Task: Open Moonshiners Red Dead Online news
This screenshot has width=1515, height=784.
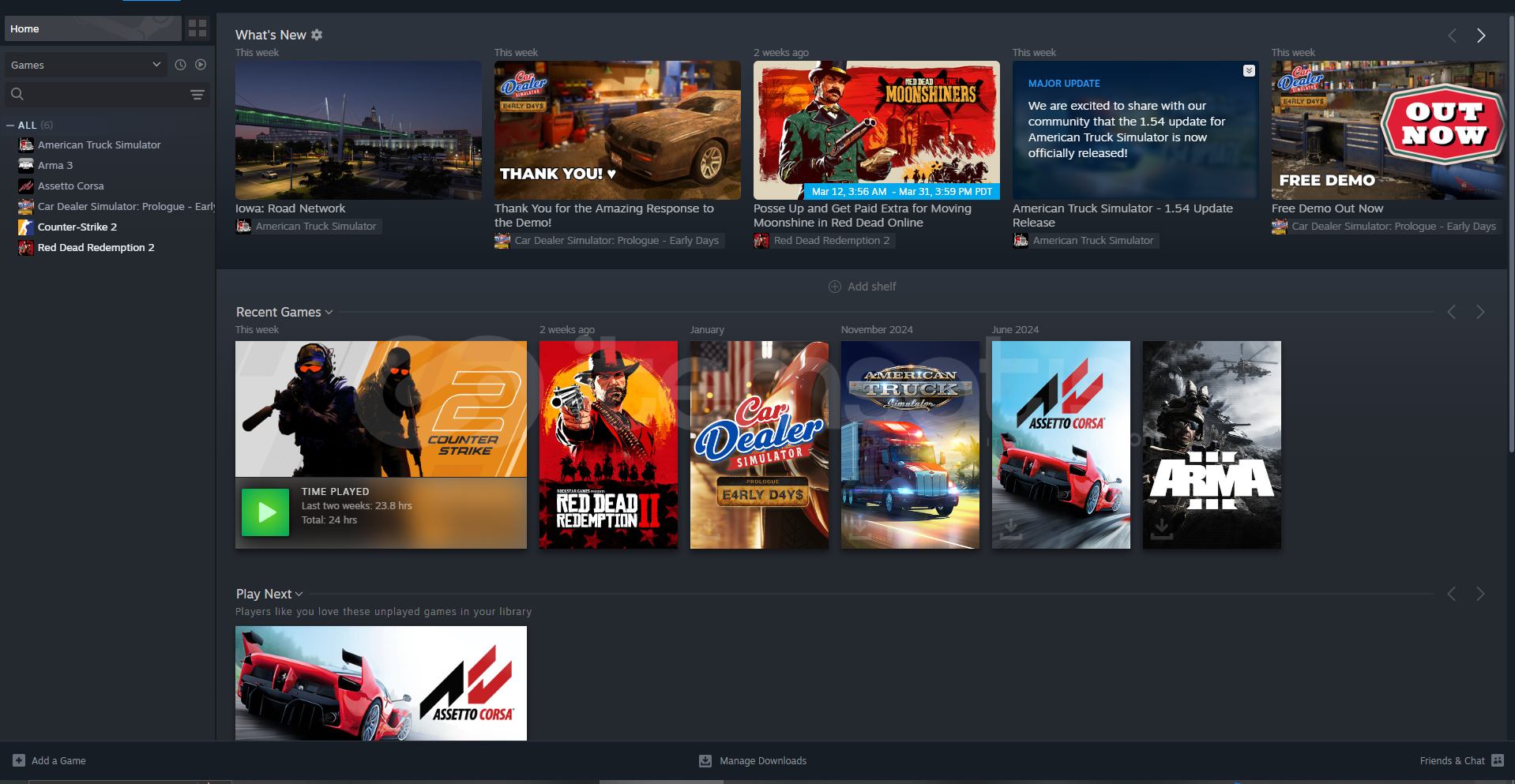Action: click(x=877, y=130)
